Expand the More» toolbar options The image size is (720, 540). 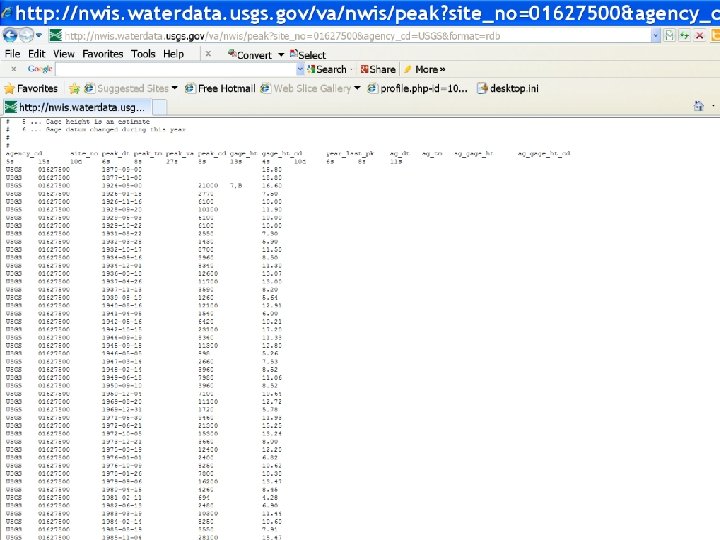(430, 69)
